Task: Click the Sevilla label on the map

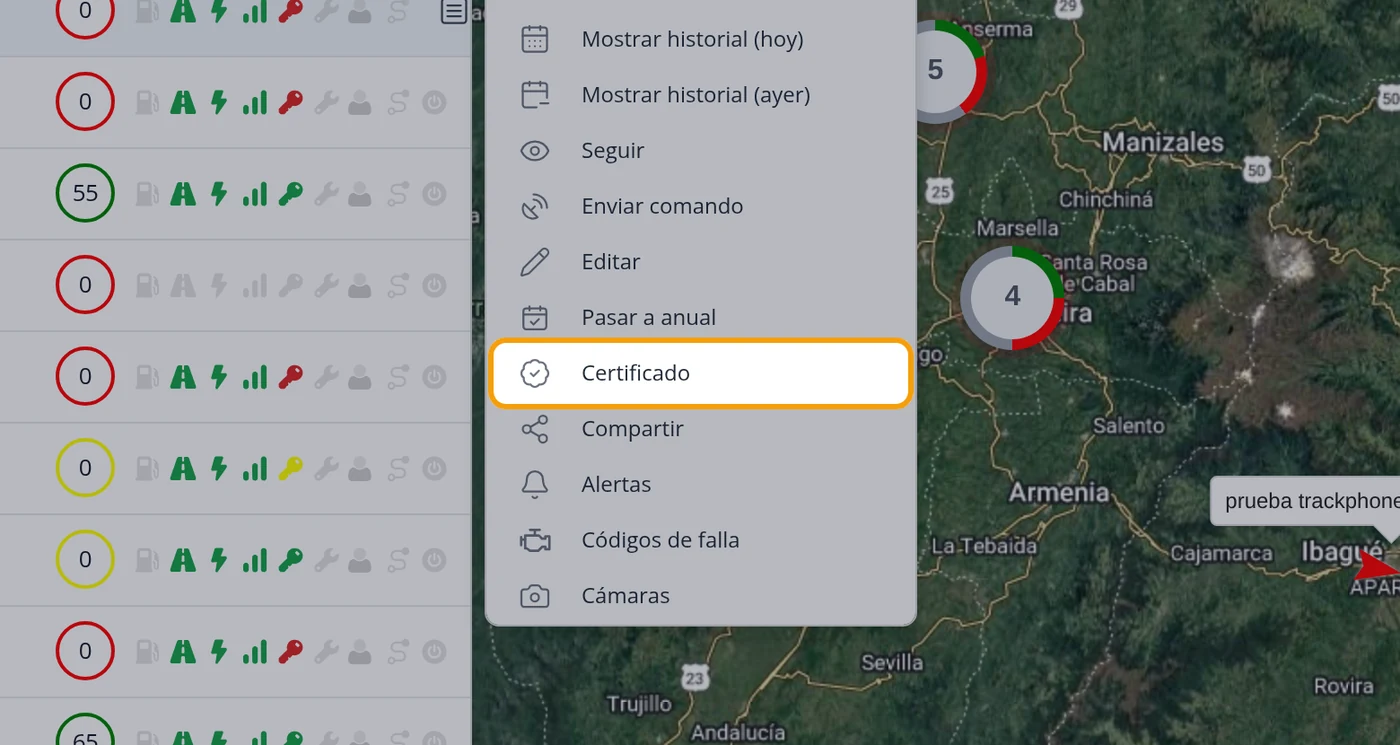Action: point(892,663)
